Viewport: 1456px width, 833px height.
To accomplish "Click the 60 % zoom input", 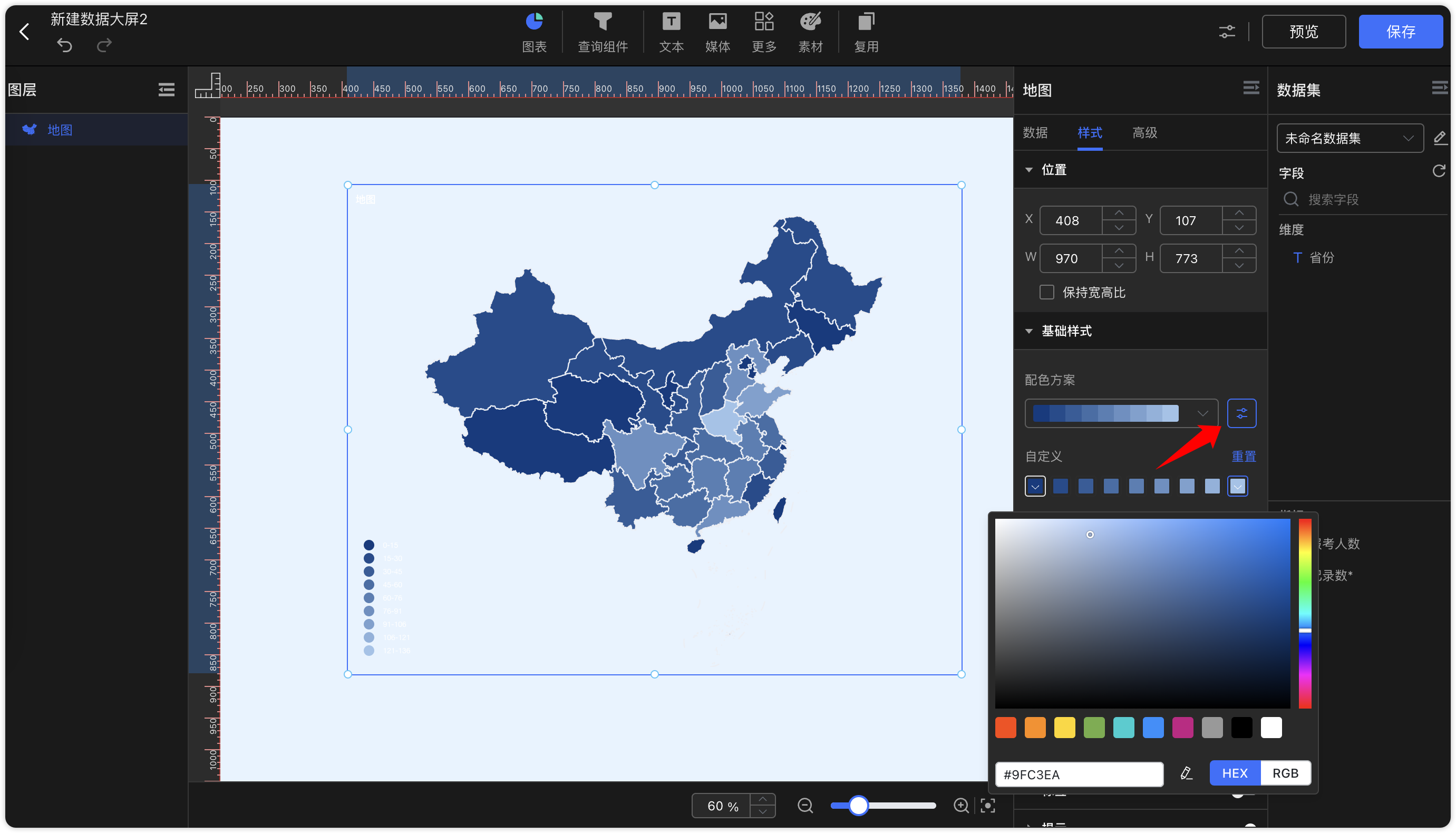I will 721,806.
